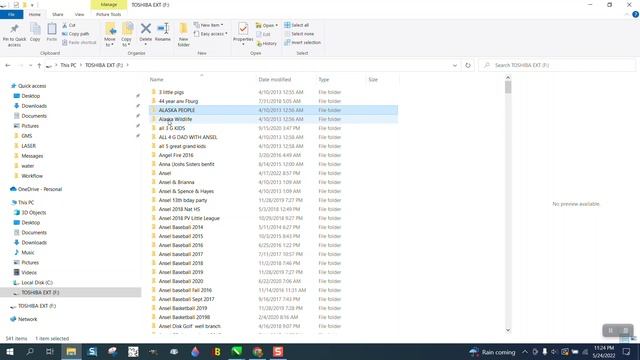Click Edit in ribbon
The width and height of the screenshot is (640, 360).
[263, 34]
